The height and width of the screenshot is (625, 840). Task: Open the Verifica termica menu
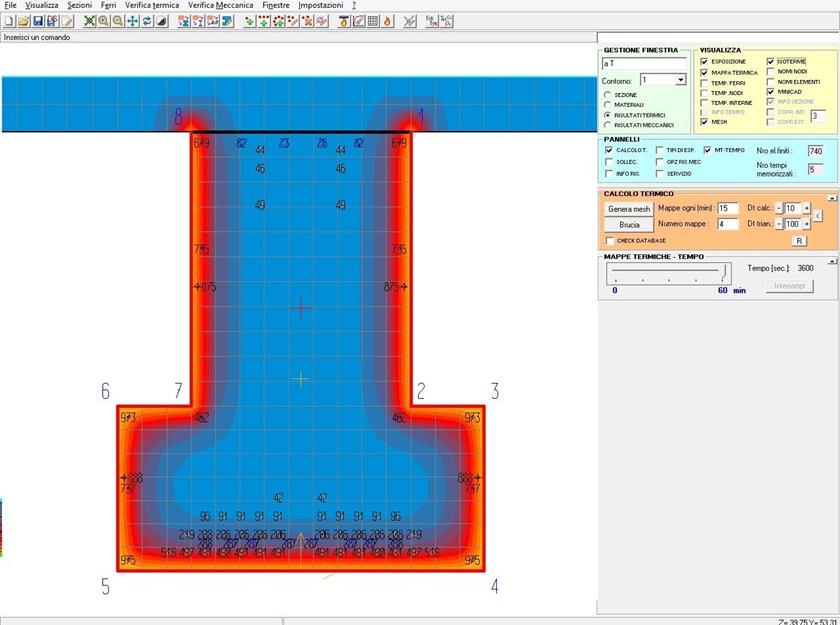pos(151,6)
